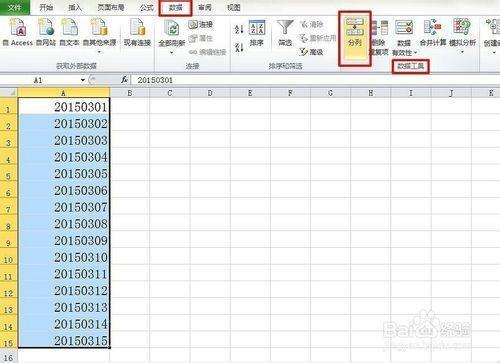The height and width of the screenshot is (363, 500).
Task: Click the Advanced (高级) filter button
Action: (311, 52)
